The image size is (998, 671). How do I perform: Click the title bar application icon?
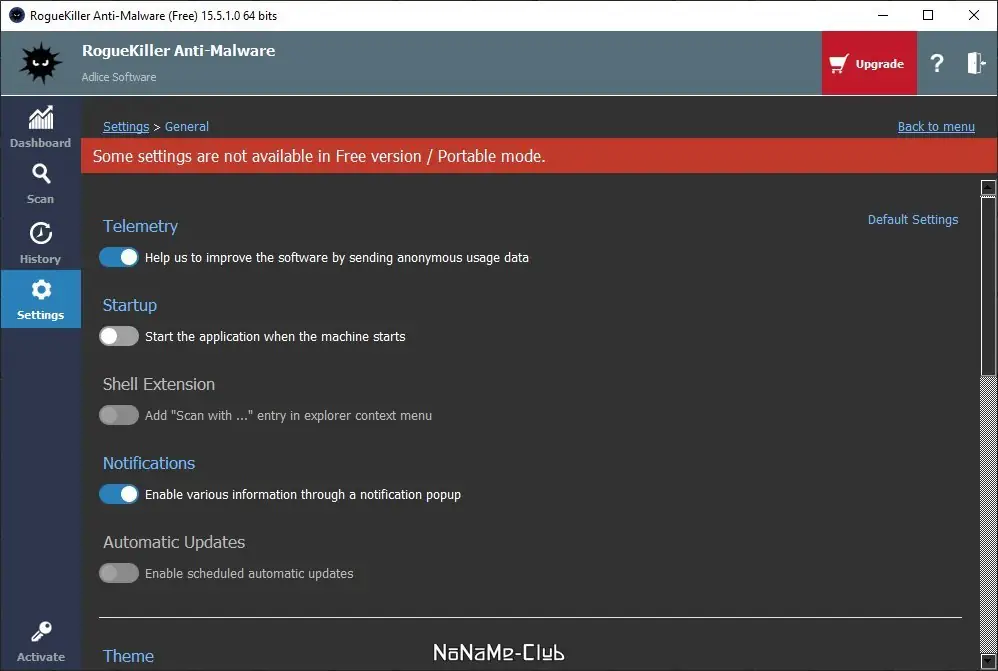[17, 15]
